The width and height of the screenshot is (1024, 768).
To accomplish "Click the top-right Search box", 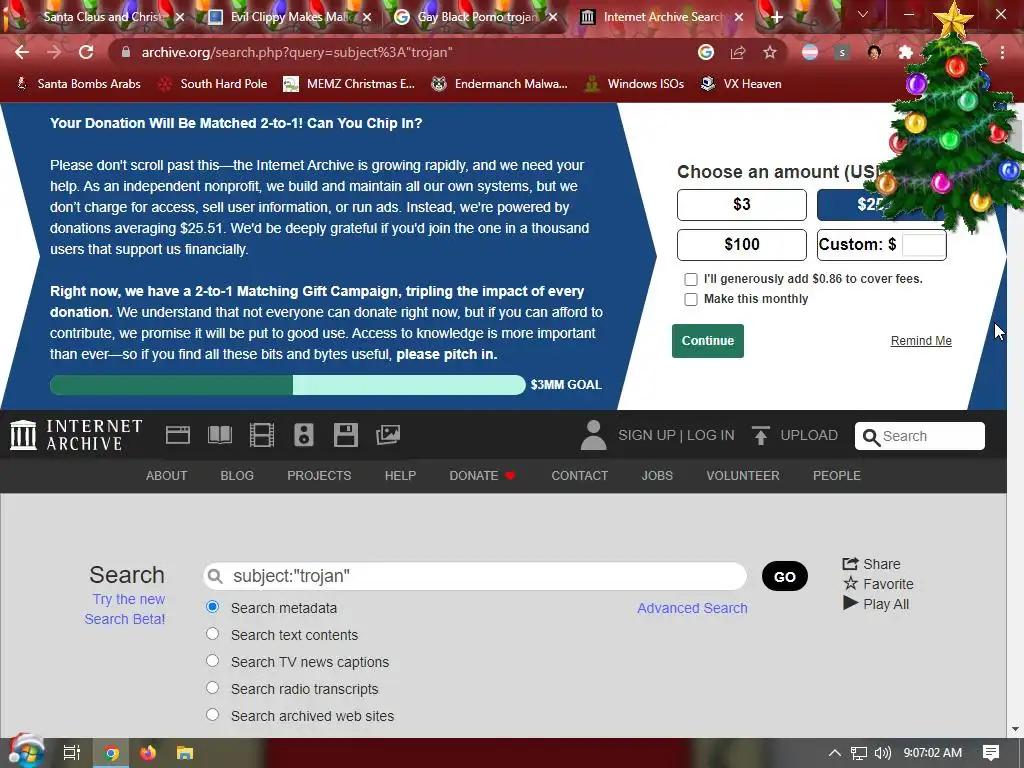I will click(920, 436).
